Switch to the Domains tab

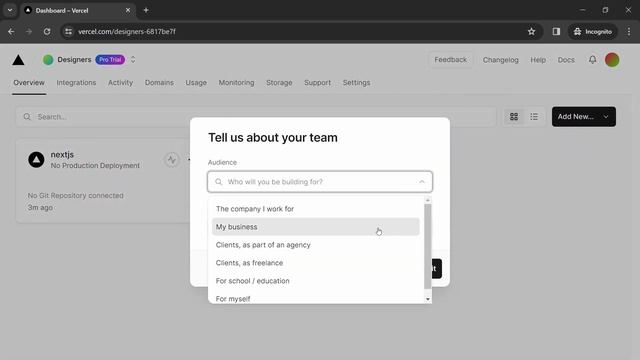pyautogui.click(x=159, y=82)
